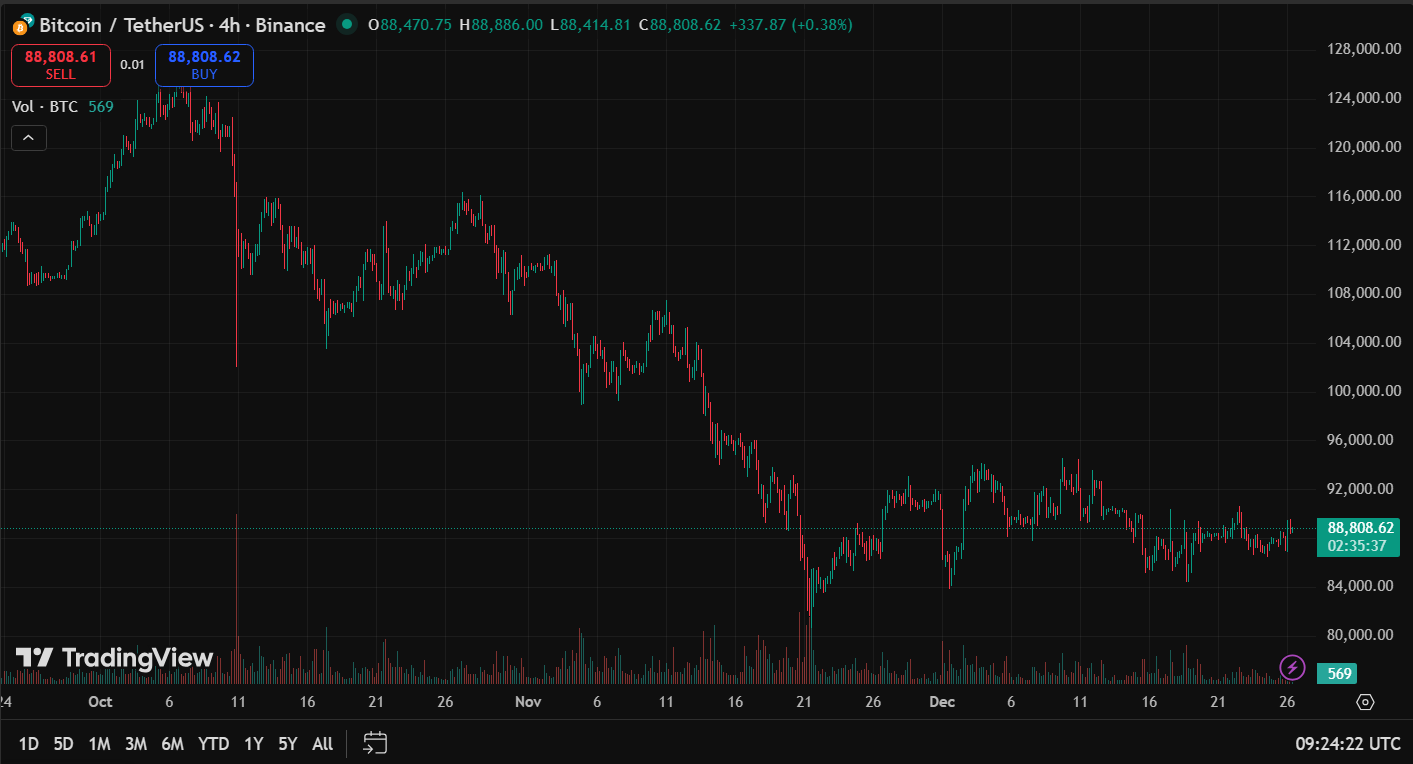This screenshot has width=1413, height=764.
Task: Click the Nov label on time axis
Action: tap(527, 702)
